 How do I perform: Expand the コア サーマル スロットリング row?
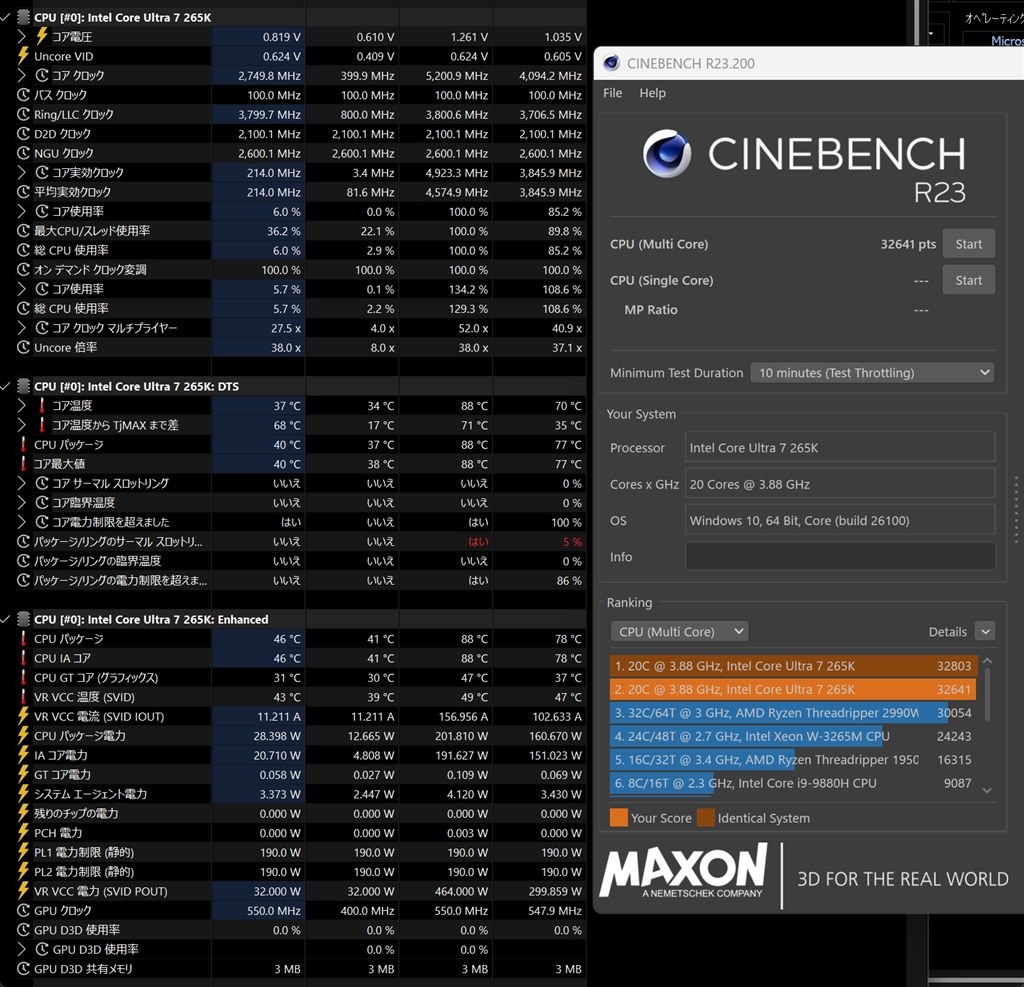point(22,483)
